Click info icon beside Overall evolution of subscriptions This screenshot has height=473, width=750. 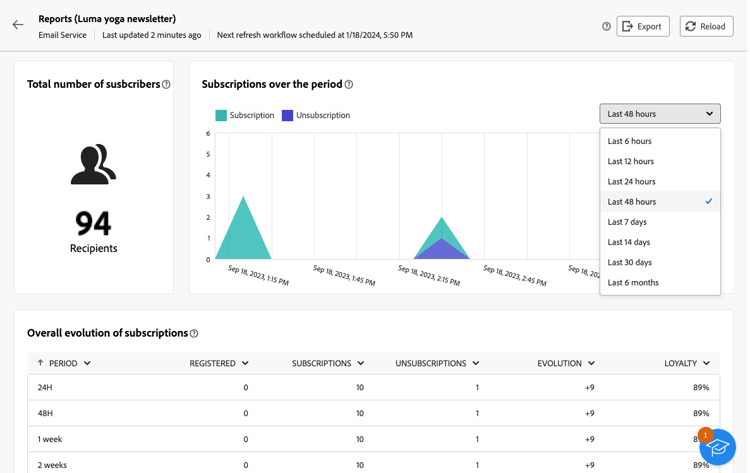194,333
